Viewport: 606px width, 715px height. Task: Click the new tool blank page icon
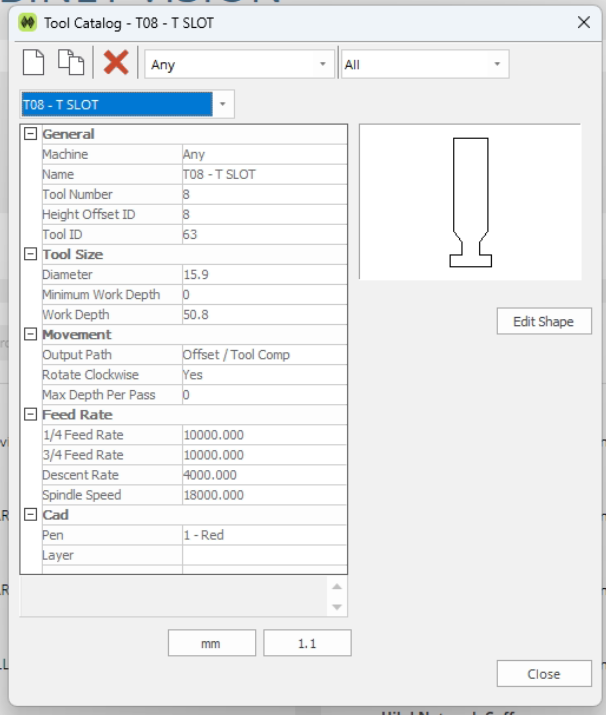pyautogui.click(x=33, y=62)
